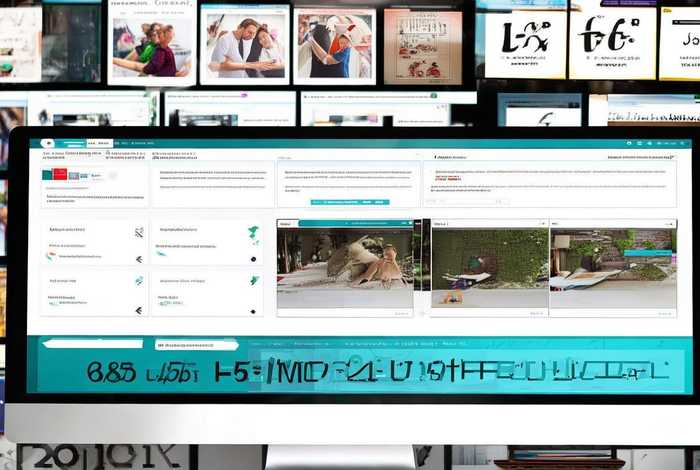Click the crossed-lines icon in first list card
Image resolution: width=700 pixels, height=470 pixels.
(138, 232)
